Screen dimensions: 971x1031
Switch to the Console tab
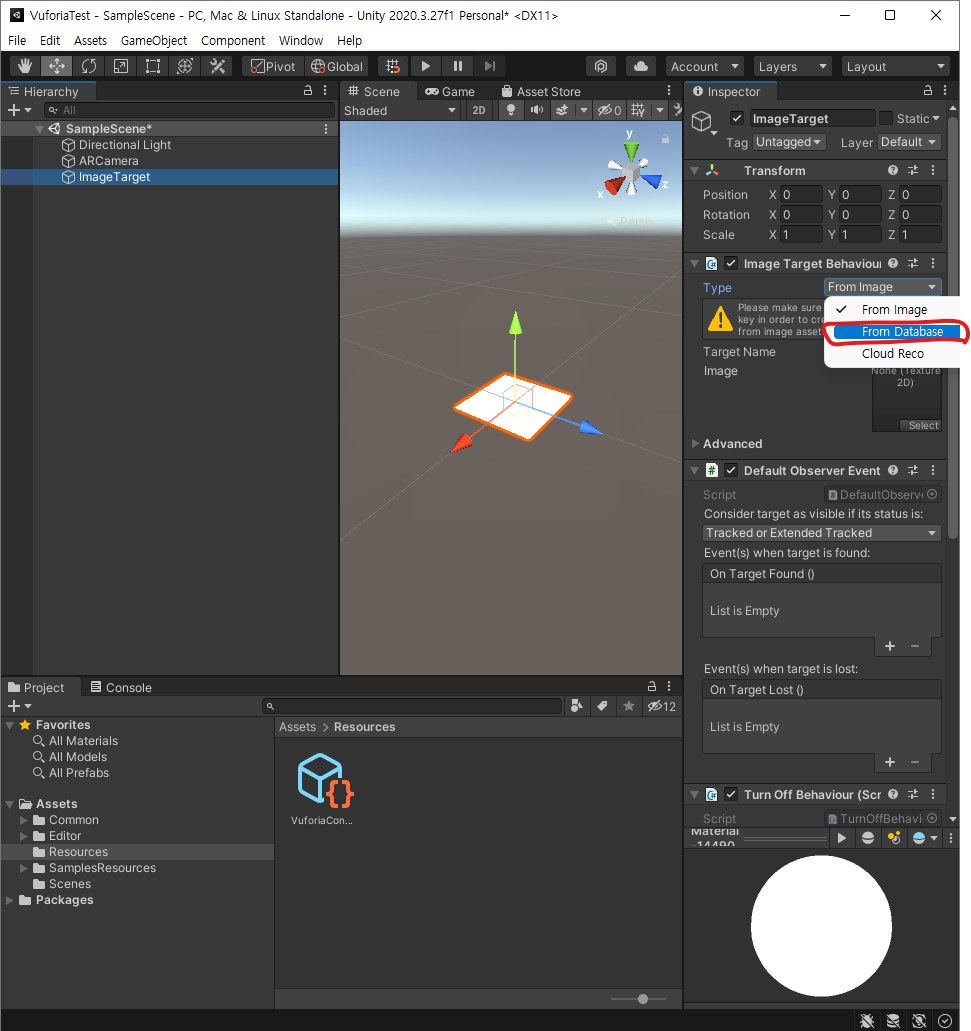(121, 687)
